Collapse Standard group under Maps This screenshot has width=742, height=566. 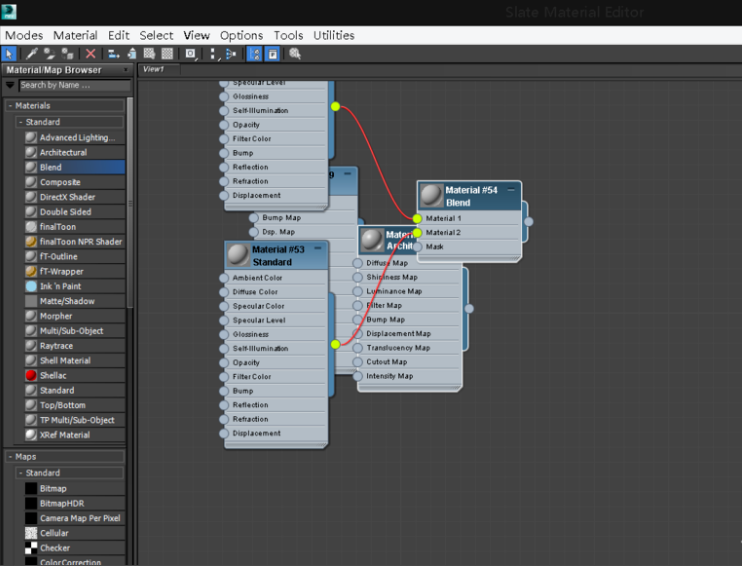click(21, 473)
